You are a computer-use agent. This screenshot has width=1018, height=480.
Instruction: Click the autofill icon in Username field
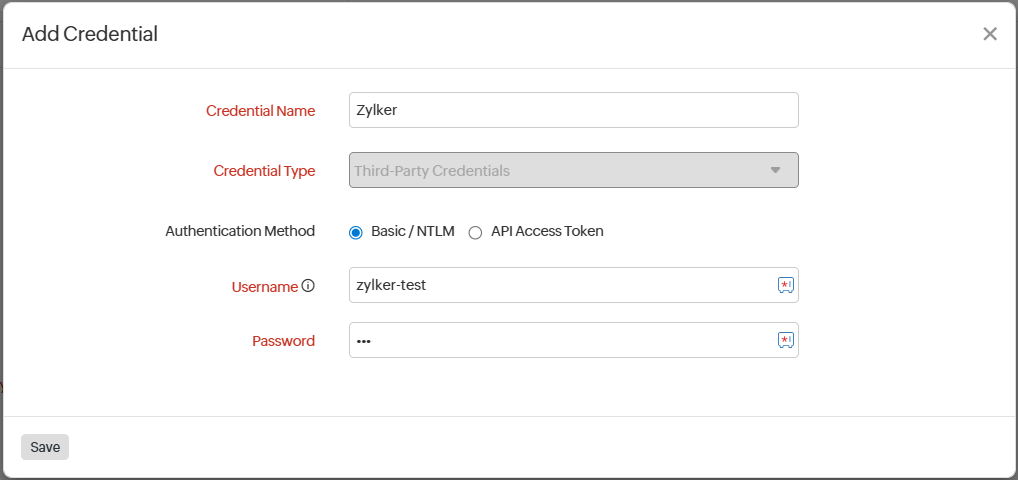point(785,285)
